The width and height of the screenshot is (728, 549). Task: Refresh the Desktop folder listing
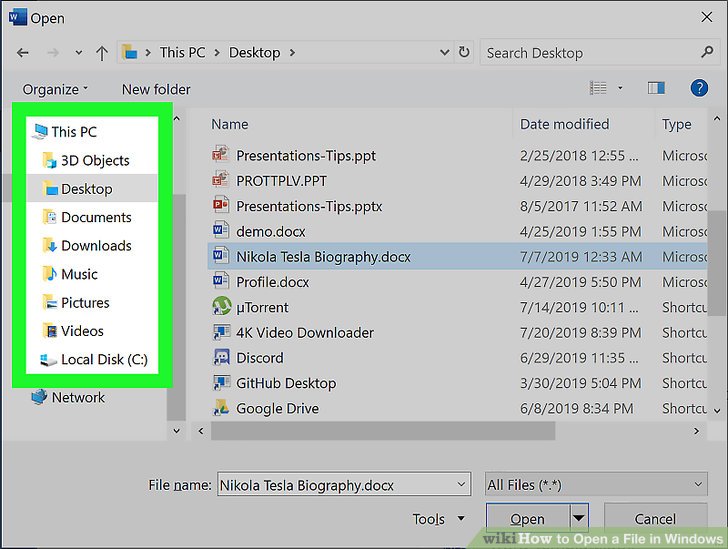464,52
